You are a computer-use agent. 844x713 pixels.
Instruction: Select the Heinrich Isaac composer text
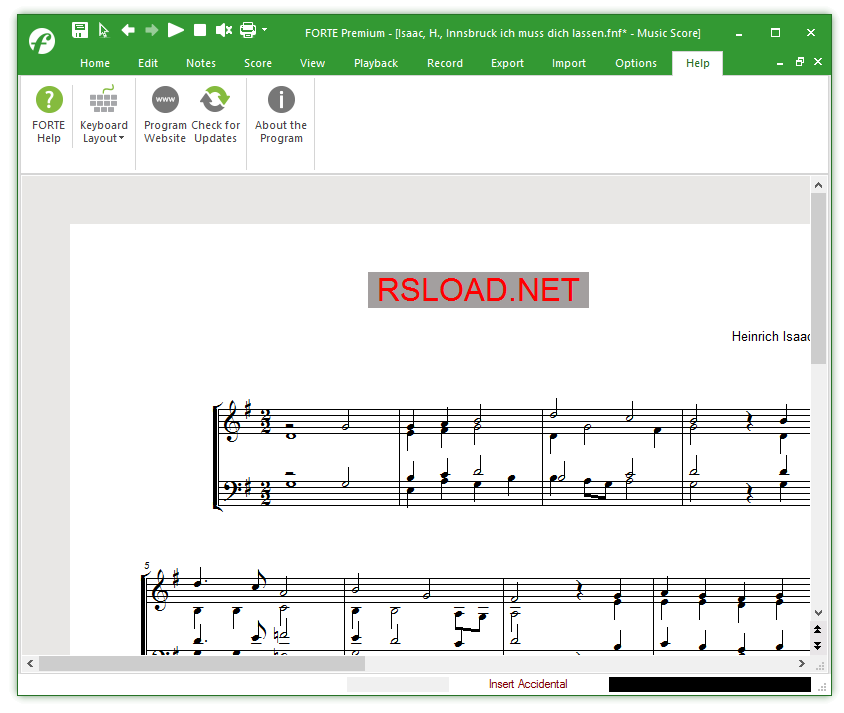[x=770, y=336]
